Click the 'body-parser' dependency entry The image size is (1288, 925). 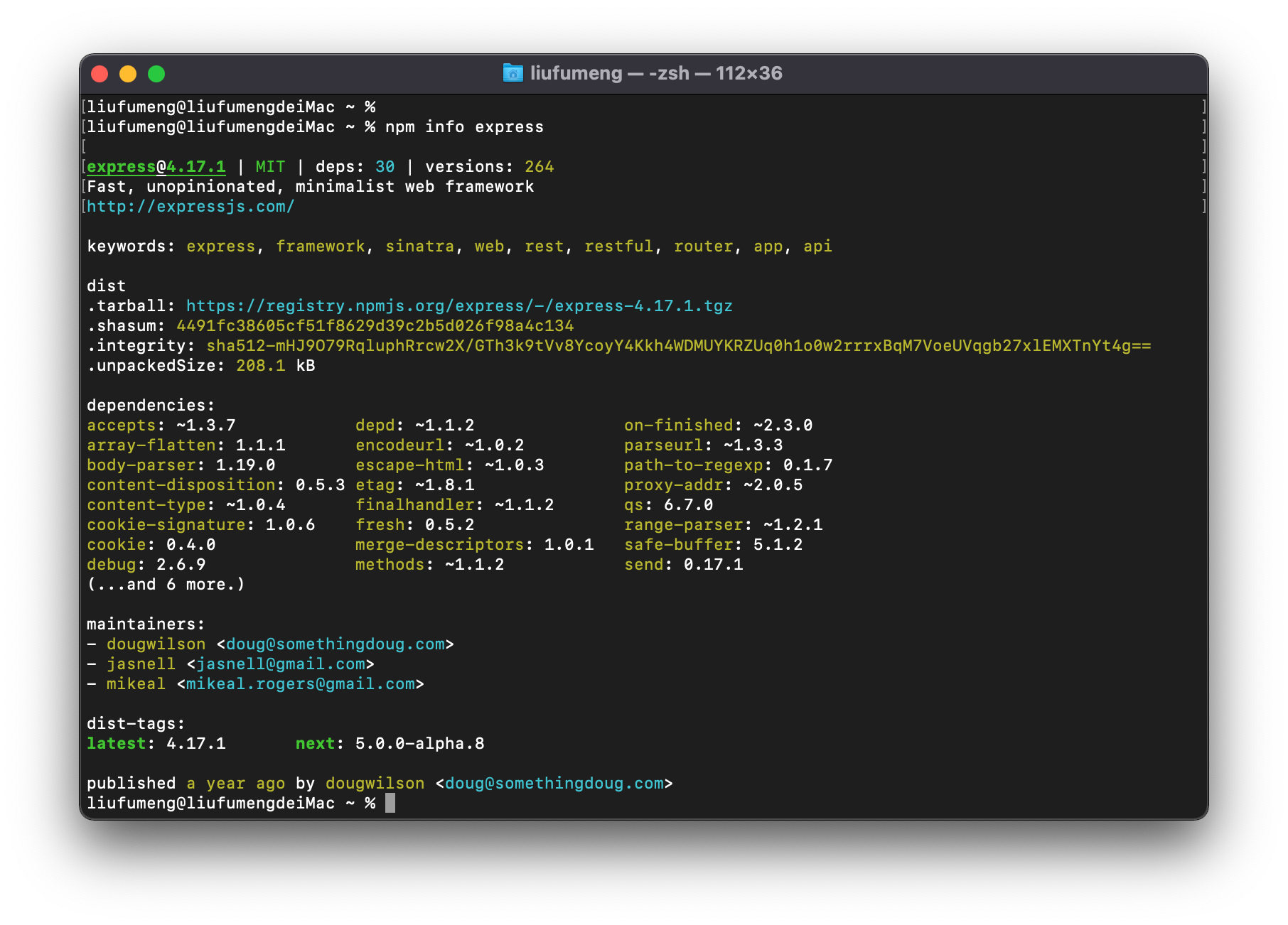tap(181, 465)
